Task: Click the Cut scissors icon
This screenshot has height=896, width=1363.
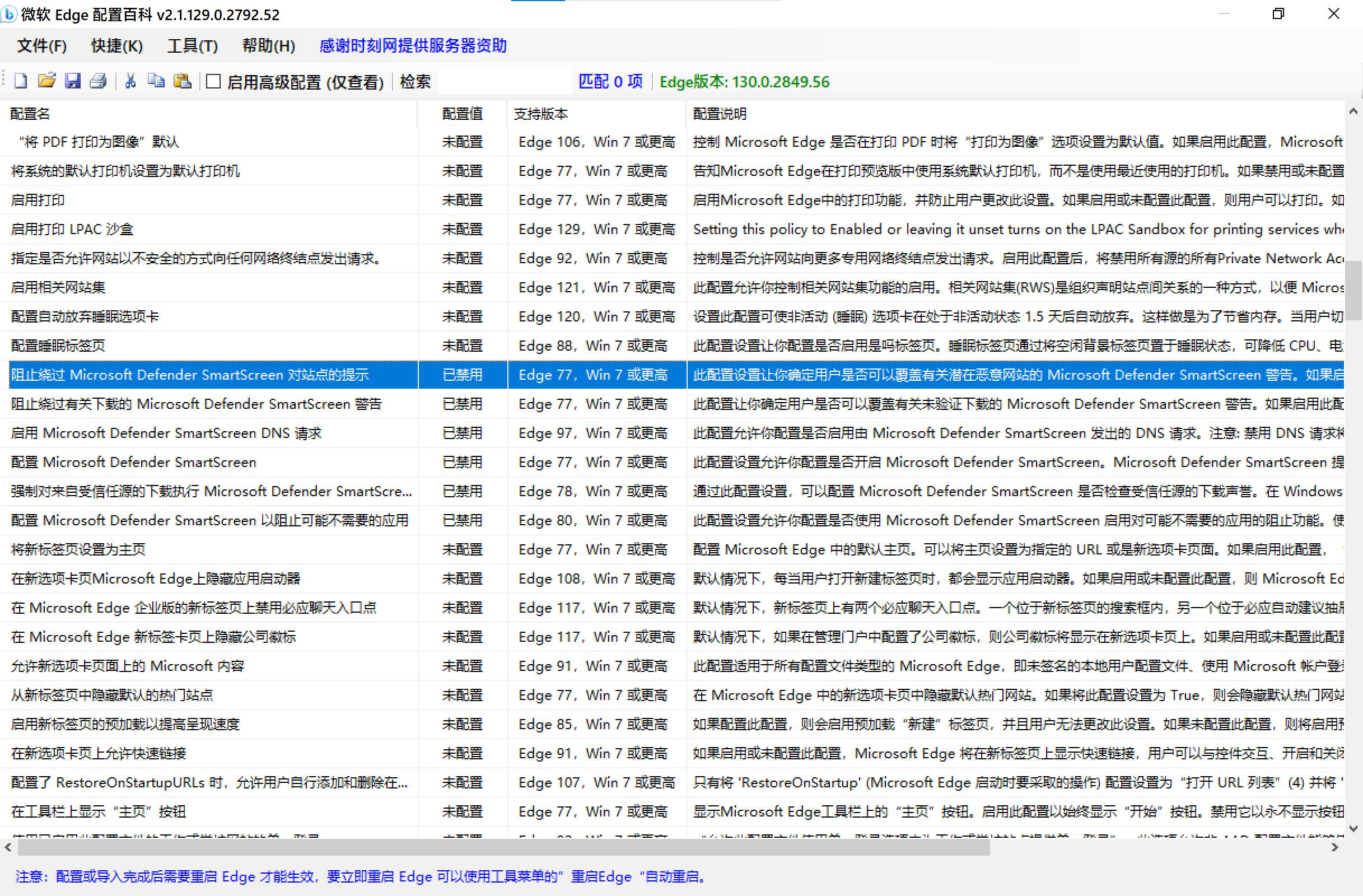Action: 130,81
